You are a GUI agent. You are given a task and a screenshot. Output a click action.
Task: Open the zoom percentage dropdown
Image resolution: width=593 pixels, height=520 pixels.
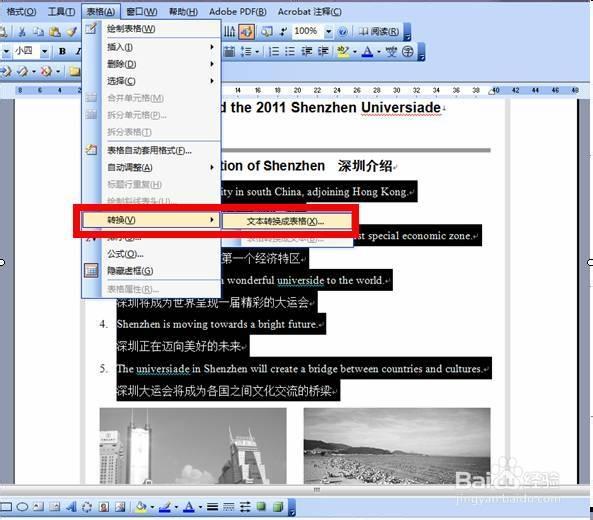click(x=328, y=32)
